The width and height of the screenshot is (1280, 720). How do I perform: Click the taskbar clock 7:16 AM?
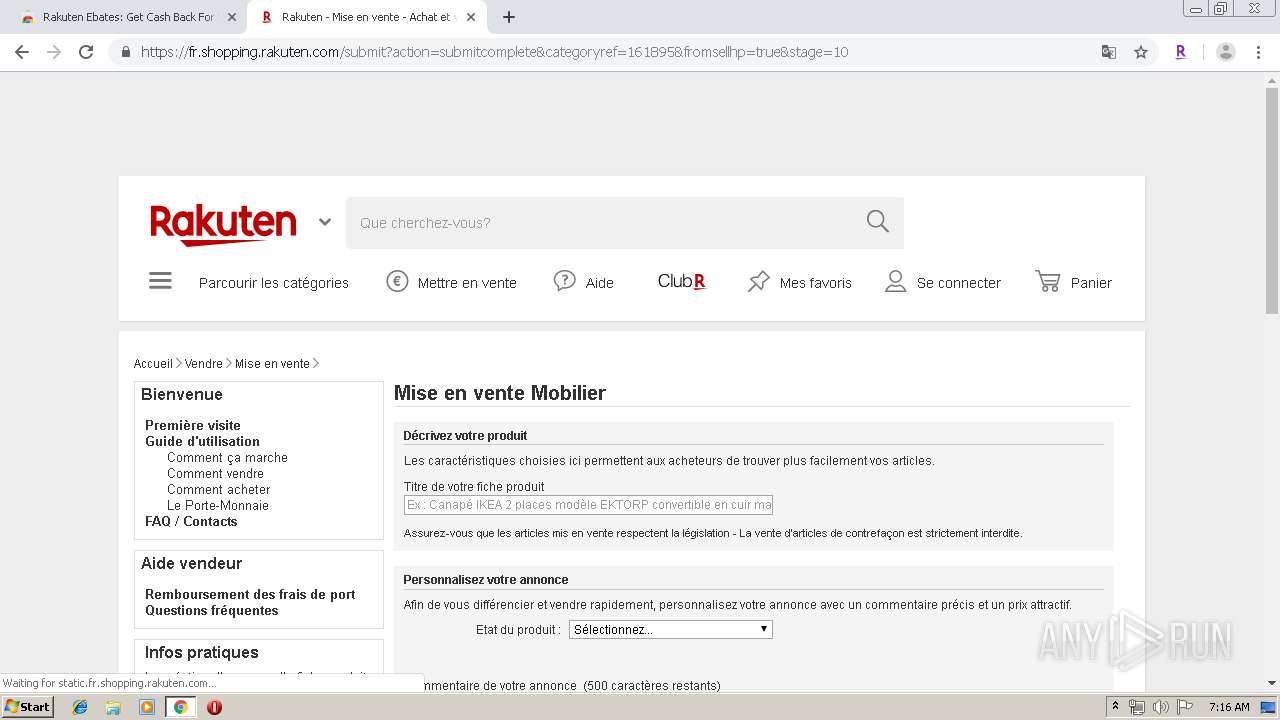(x=1229, y=707)
